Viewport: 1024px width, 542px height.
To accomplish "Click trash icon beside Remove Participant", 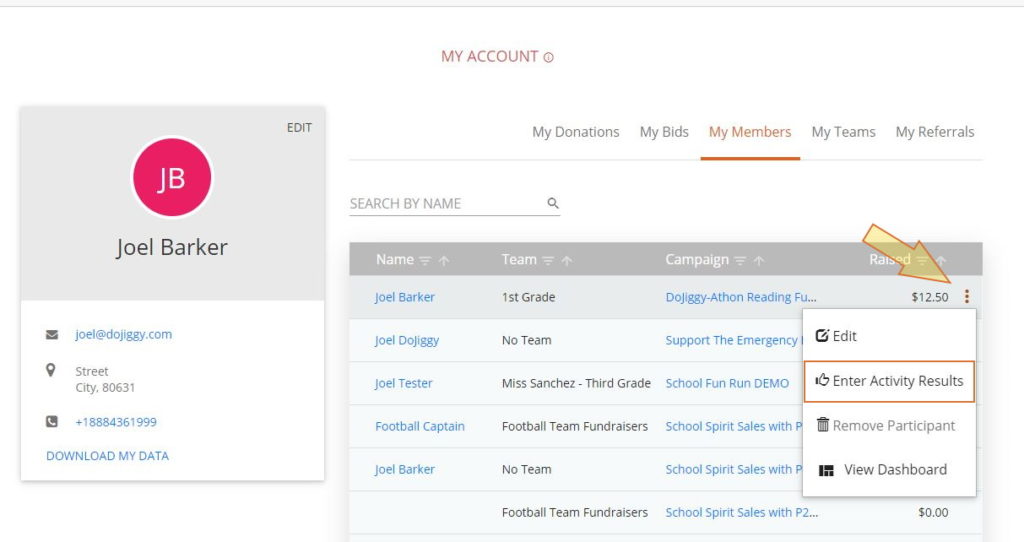I will (x=823, y=425).
